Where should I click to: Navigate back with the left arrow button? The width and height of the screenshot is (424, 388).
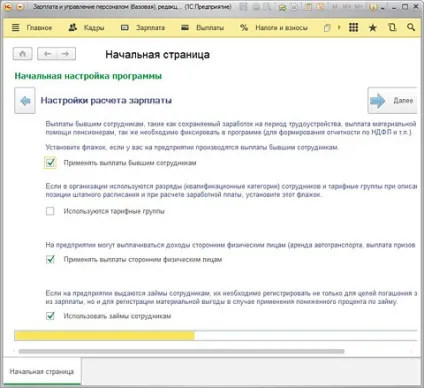pos(47,54)
